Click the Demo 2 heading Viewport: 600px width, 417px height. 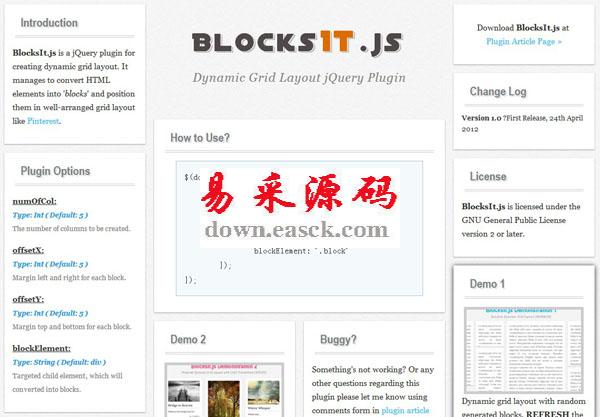click(x=188, y=340)
